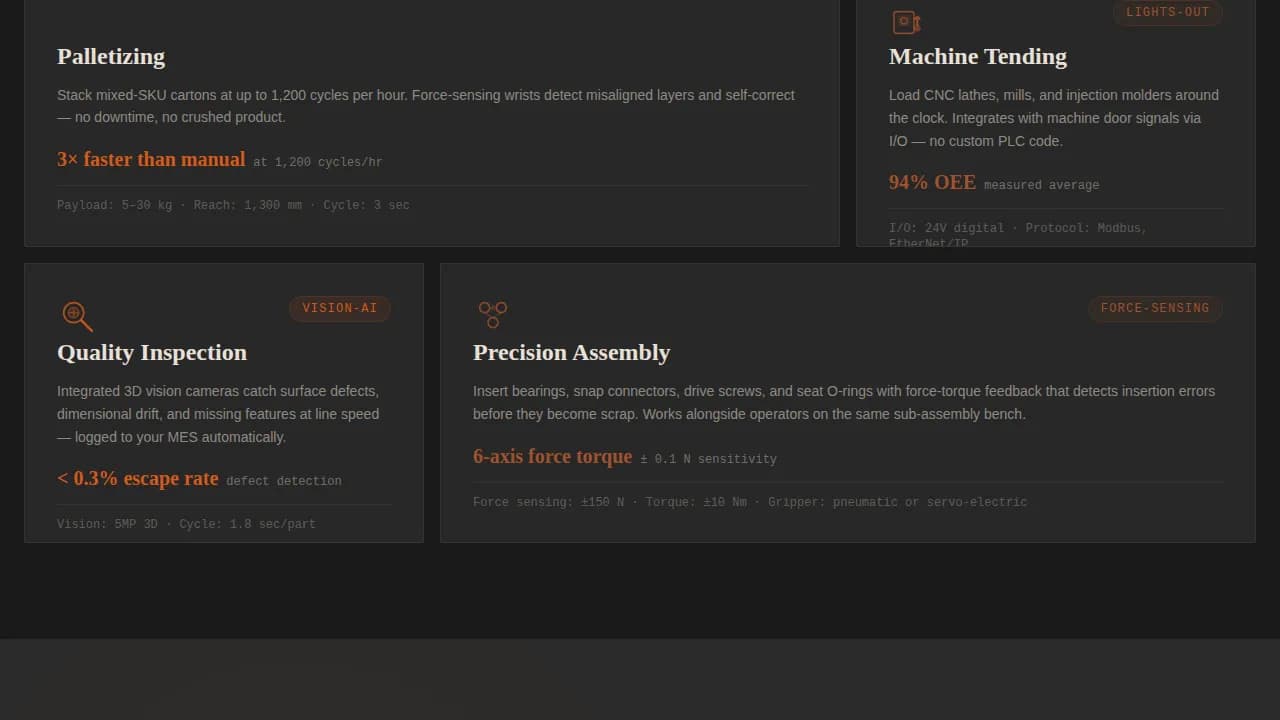Select the Quality Inspection heading
This screenshot has height=720, width=1280.
point(151,353)
